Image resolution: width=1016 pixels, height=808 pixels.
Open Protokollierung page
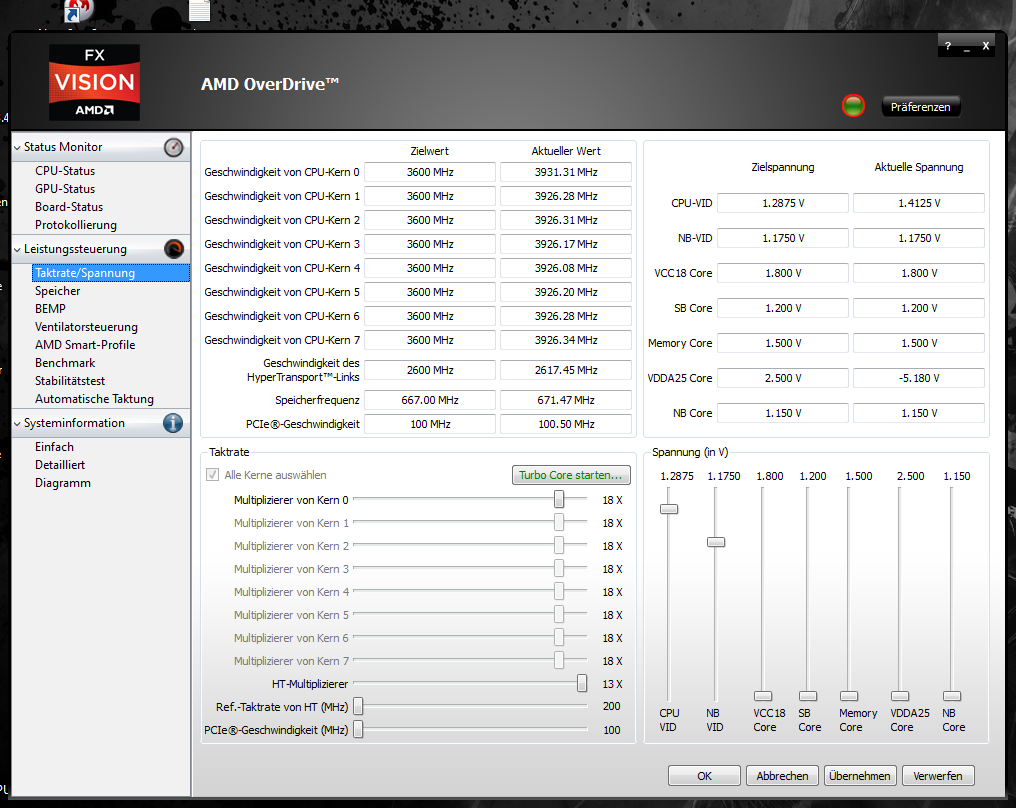76,225
